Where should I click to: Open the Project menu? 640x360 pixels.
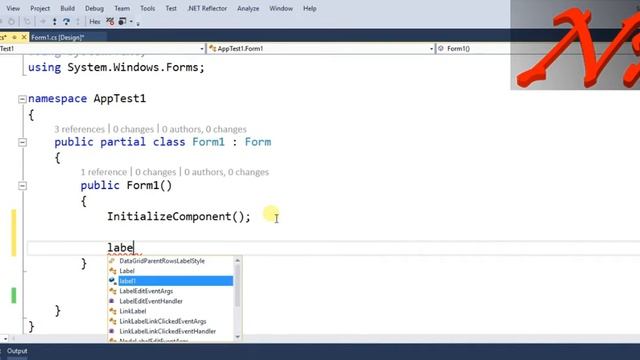point(40,8)
